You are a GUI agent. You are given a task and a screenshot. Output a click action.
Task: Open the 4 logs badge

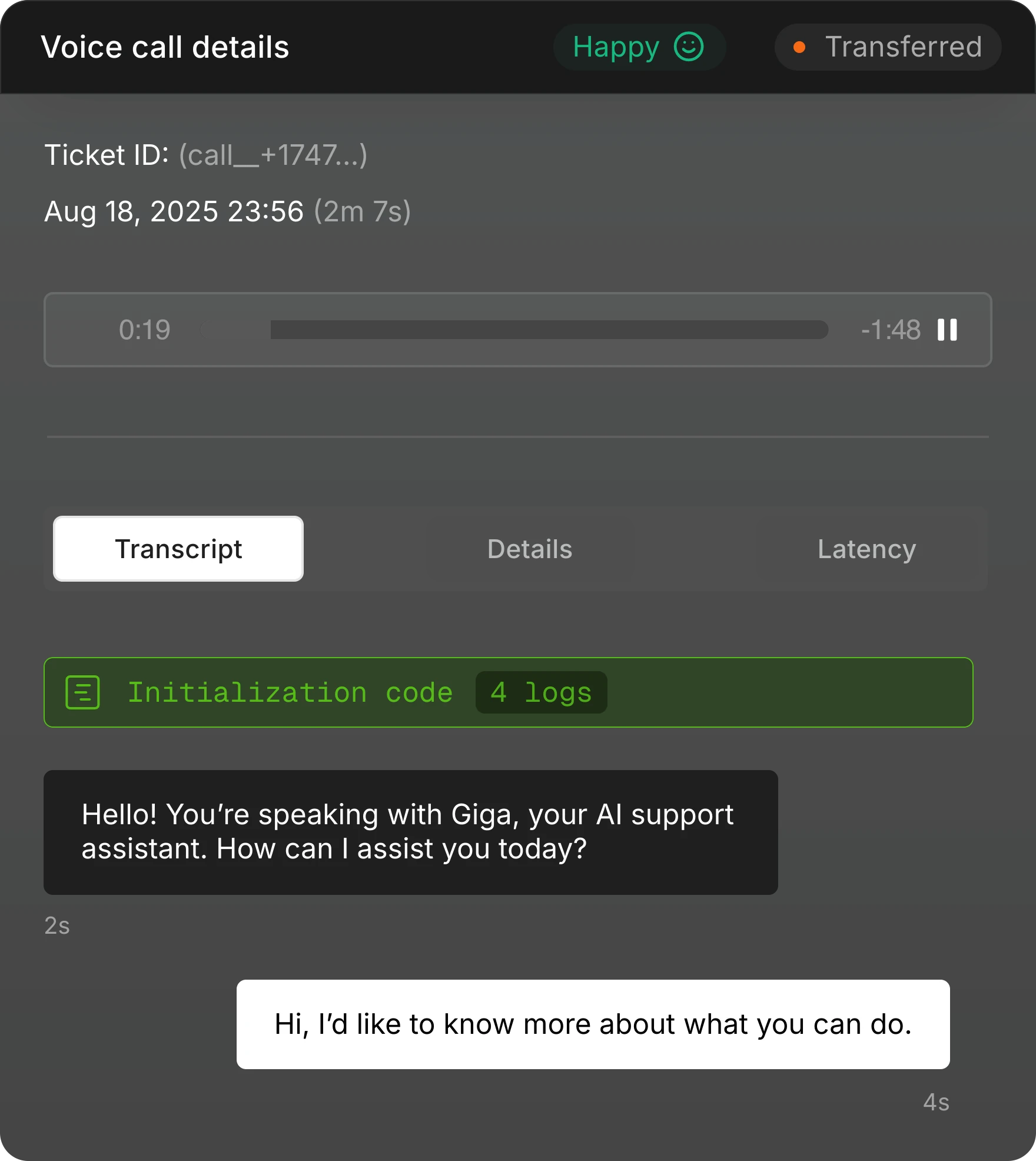coord(541,692)
